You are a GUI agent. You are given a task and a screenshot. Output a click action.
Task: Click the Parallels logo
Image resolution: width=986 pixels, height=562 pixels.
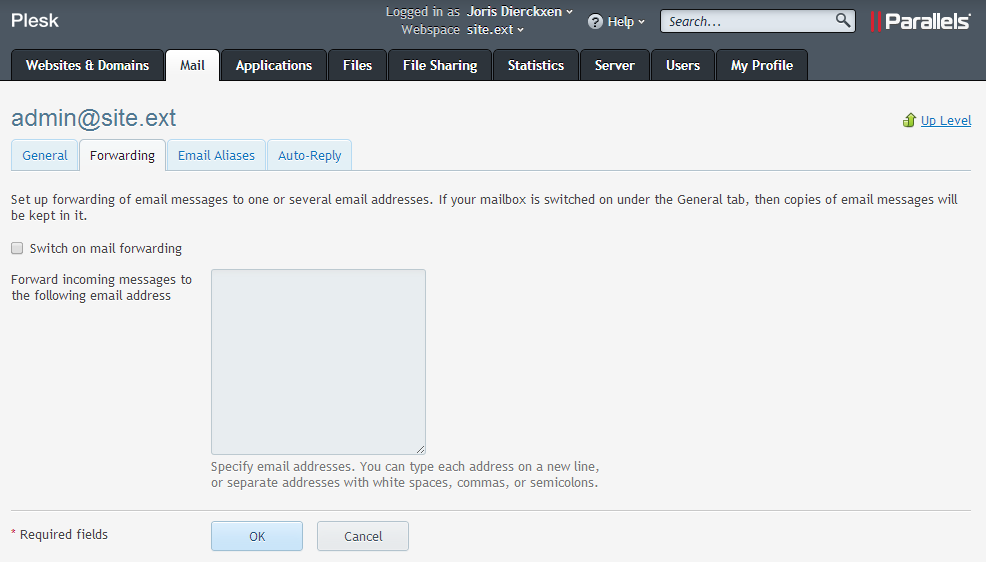click(x=920, y=21)
